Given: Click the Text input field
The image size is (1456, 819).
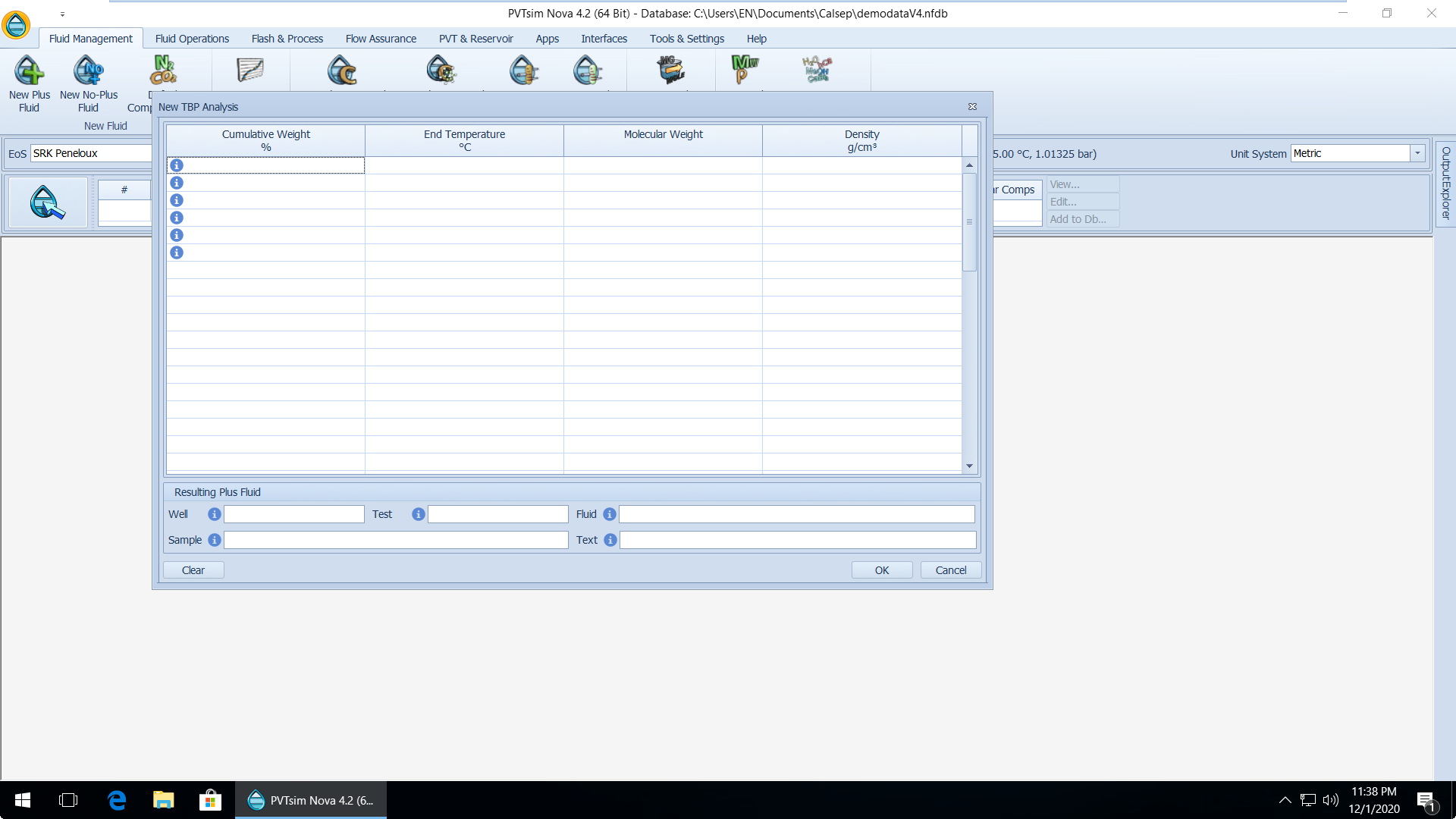Looking at the screenshot, I should [798, 540].
